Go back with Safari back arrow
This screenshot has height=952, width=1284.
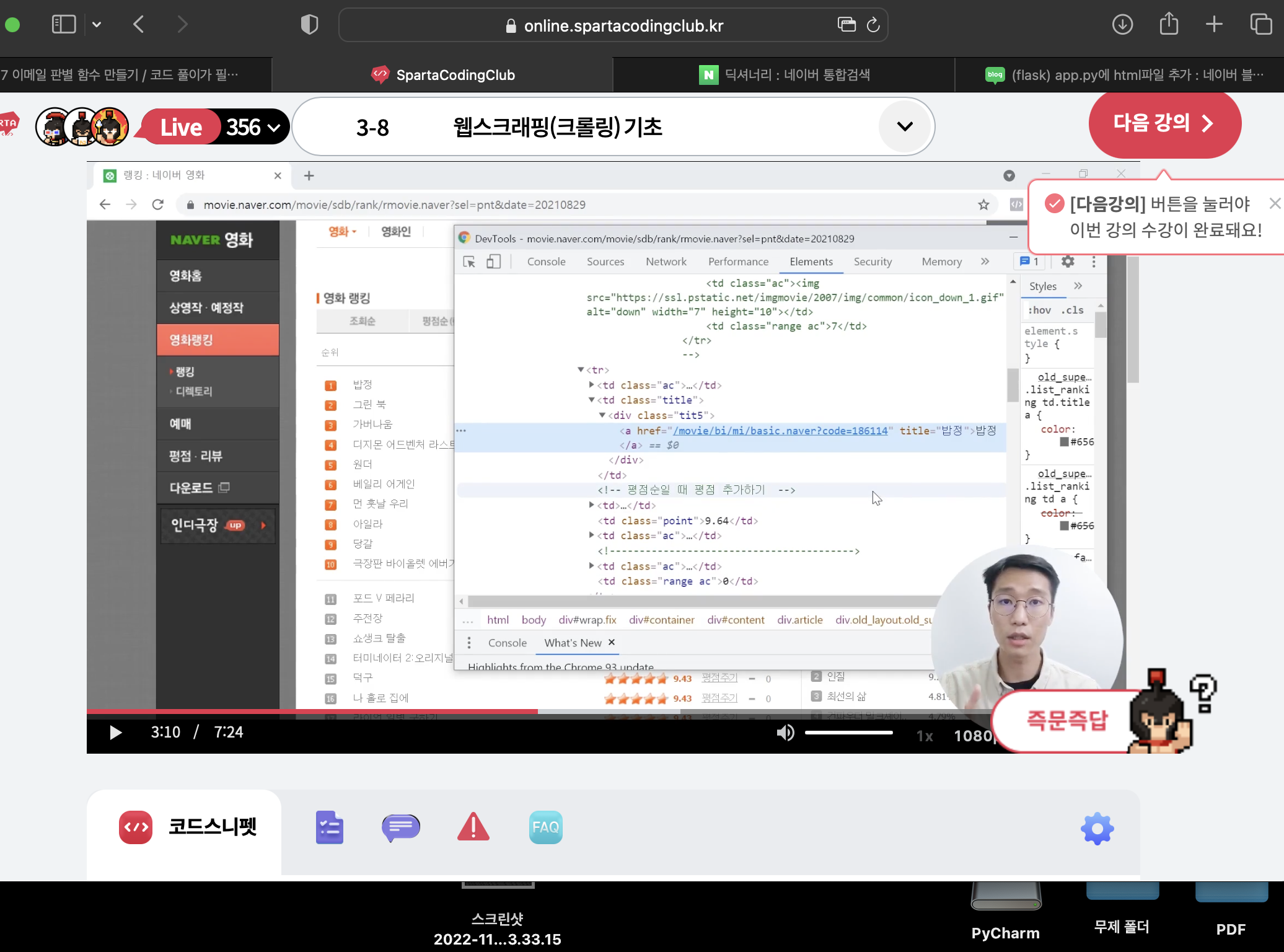click(139, 25)
